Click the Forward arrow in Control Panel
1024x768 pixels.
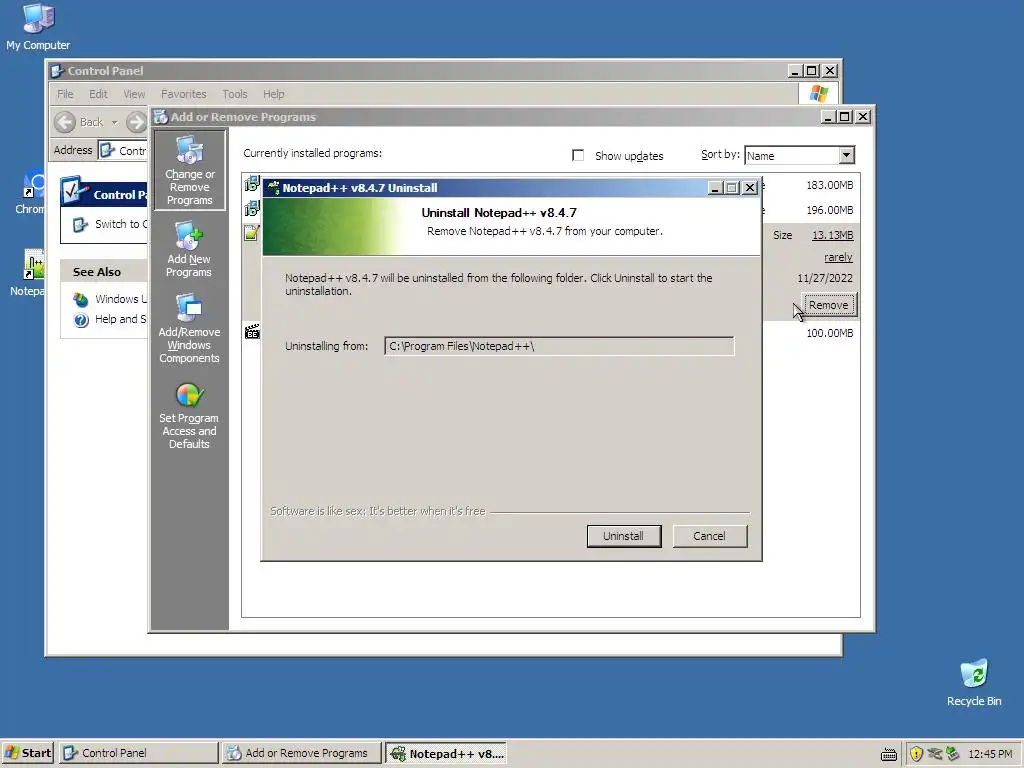tap(136, 122)
